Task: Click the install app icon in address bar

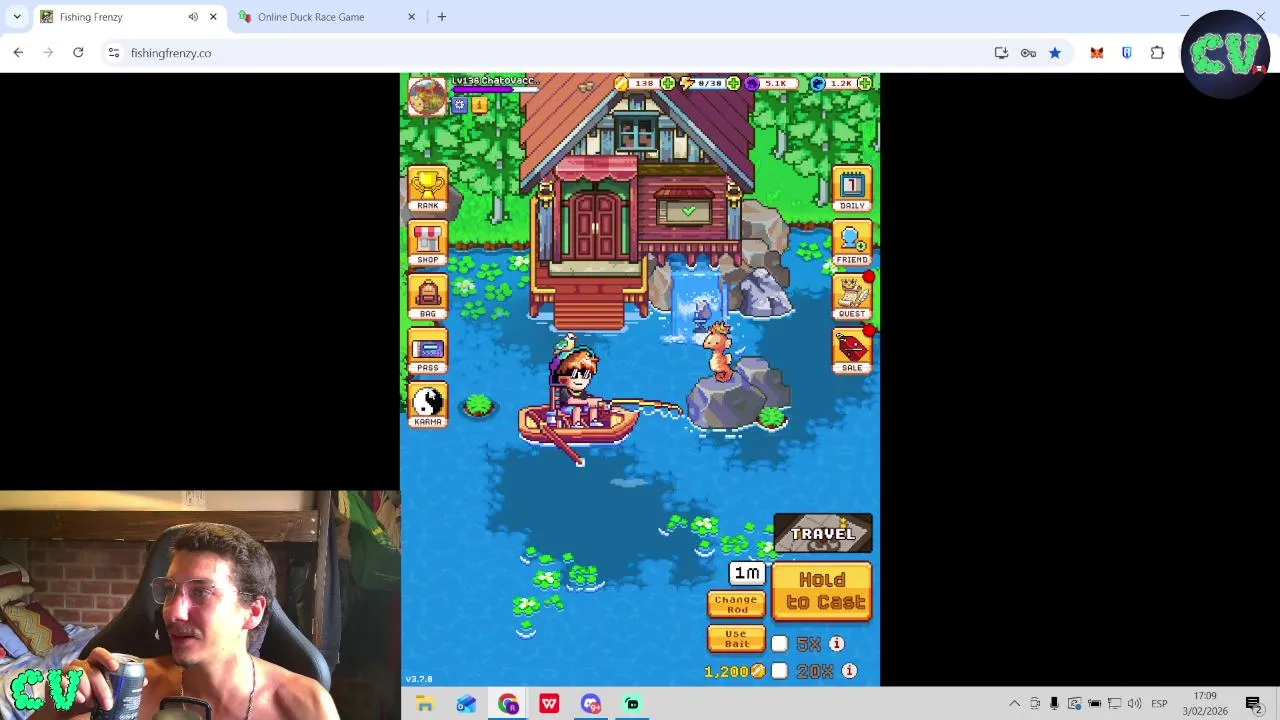Action: [1001, 53]
